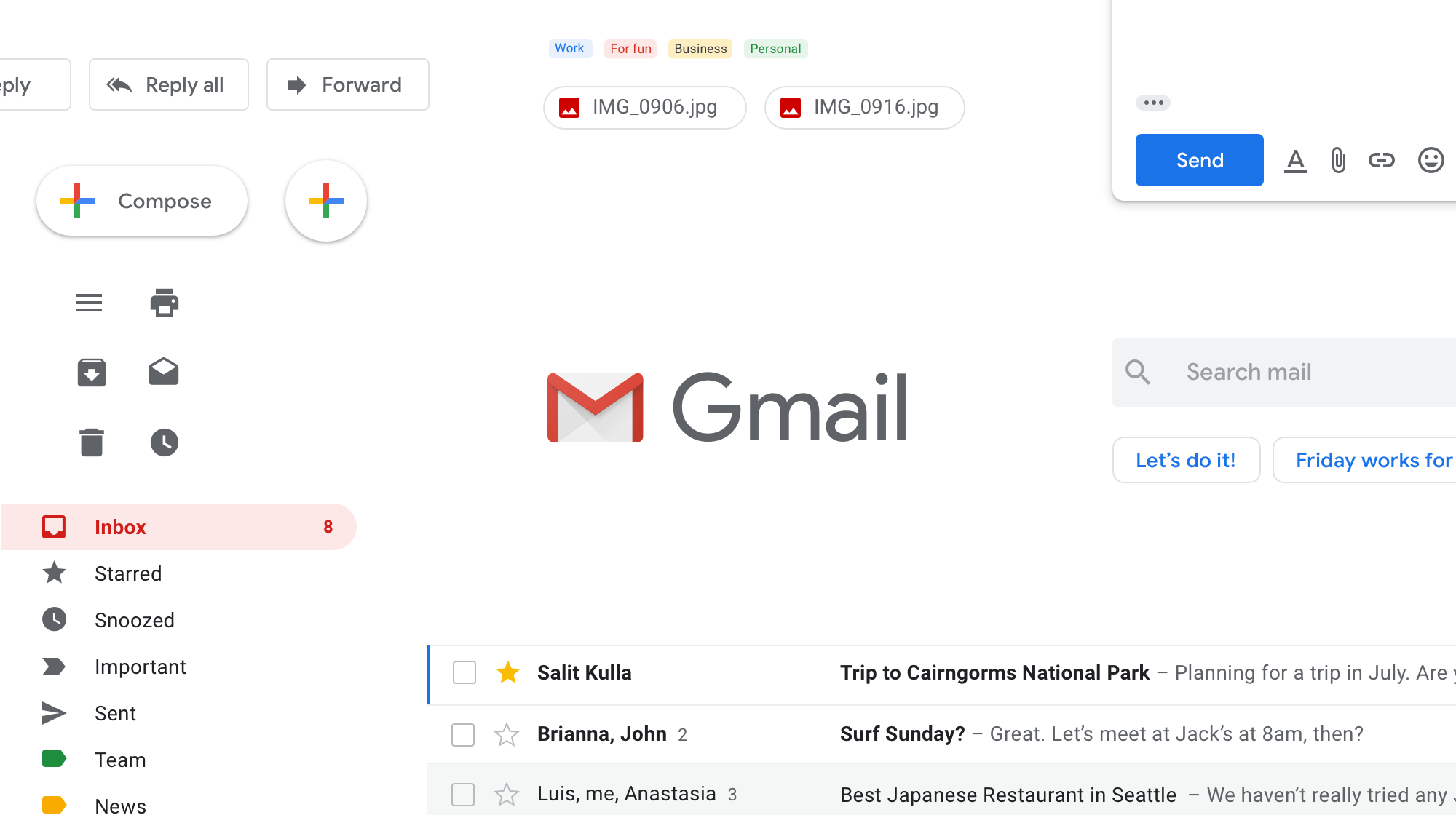Viewport: 1456px width, 815px height.
Task: Open the Work label tag
Action: 569,47
